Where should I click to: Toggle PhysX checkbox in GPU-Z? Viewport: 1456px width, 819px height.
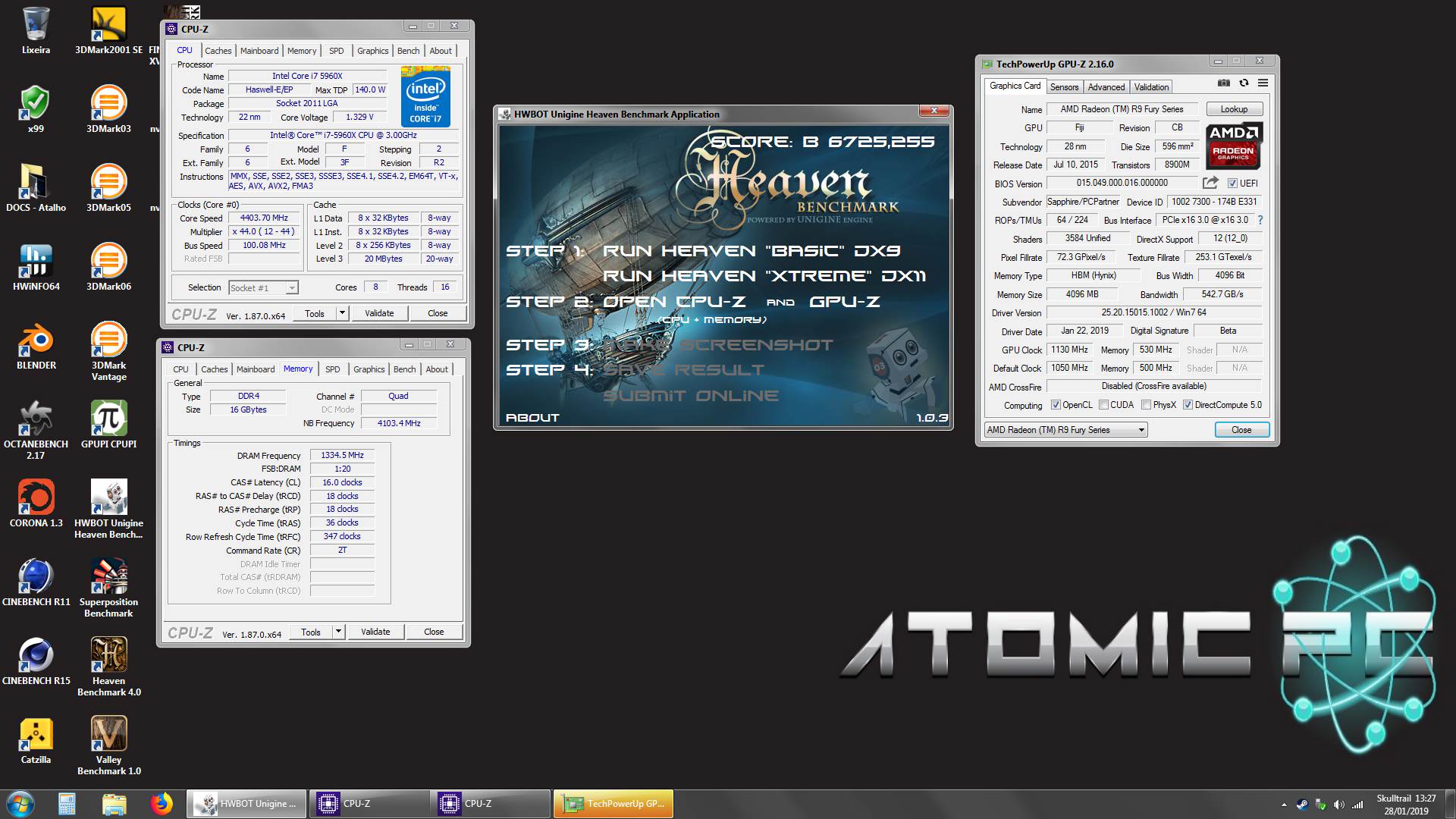[1147, 405]
